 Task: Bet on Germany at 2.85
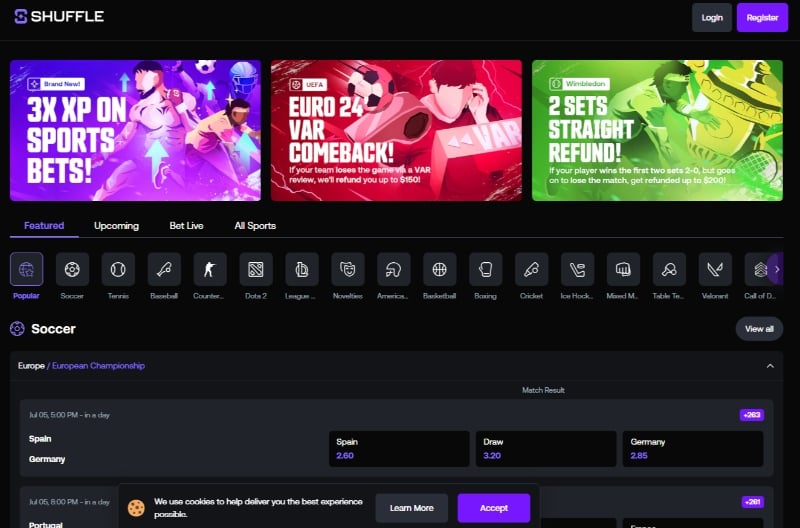pos(693,449)
